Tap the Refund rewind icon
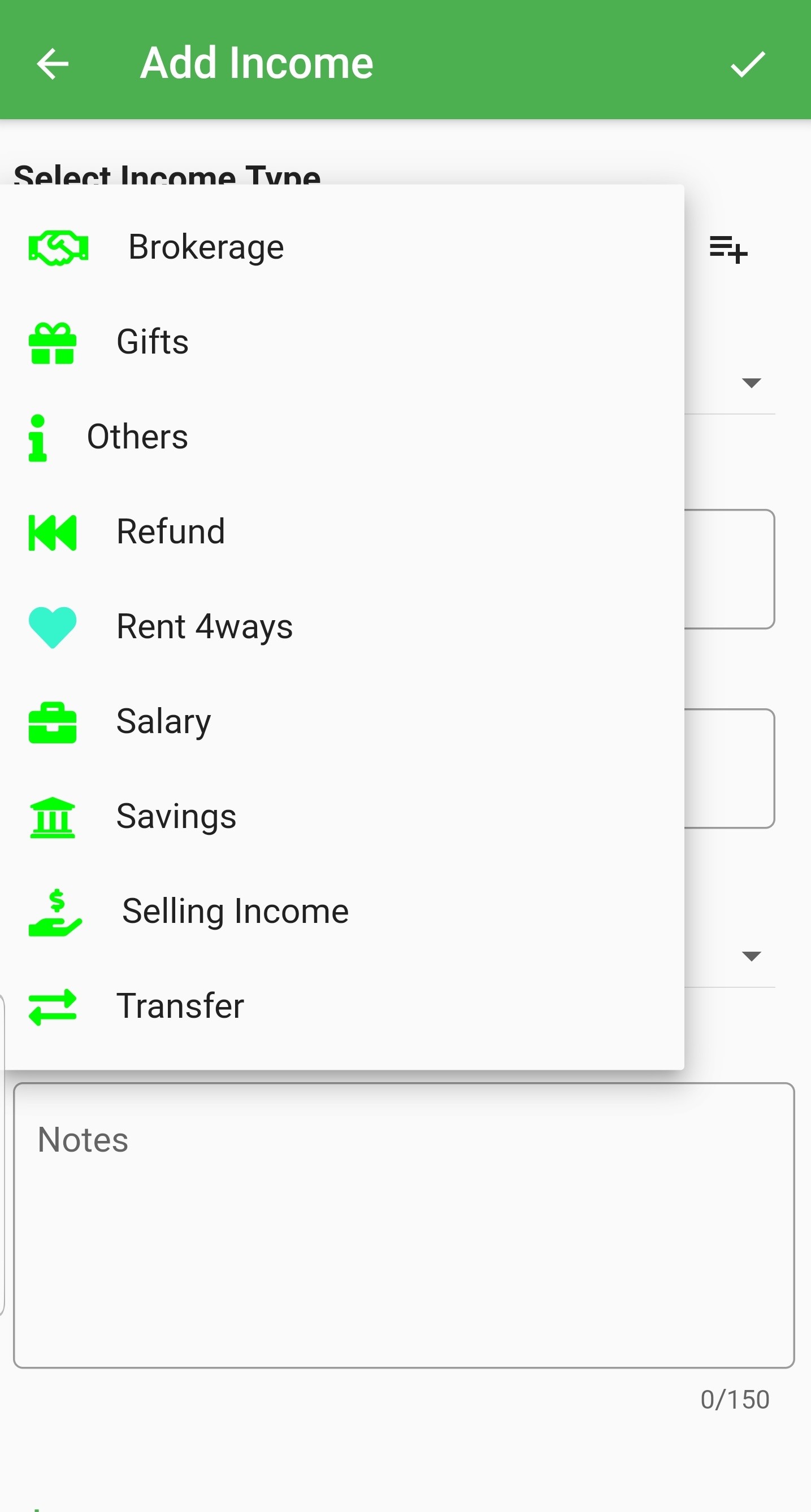This screenshot has width=811, height=1512. pos(52,533)
